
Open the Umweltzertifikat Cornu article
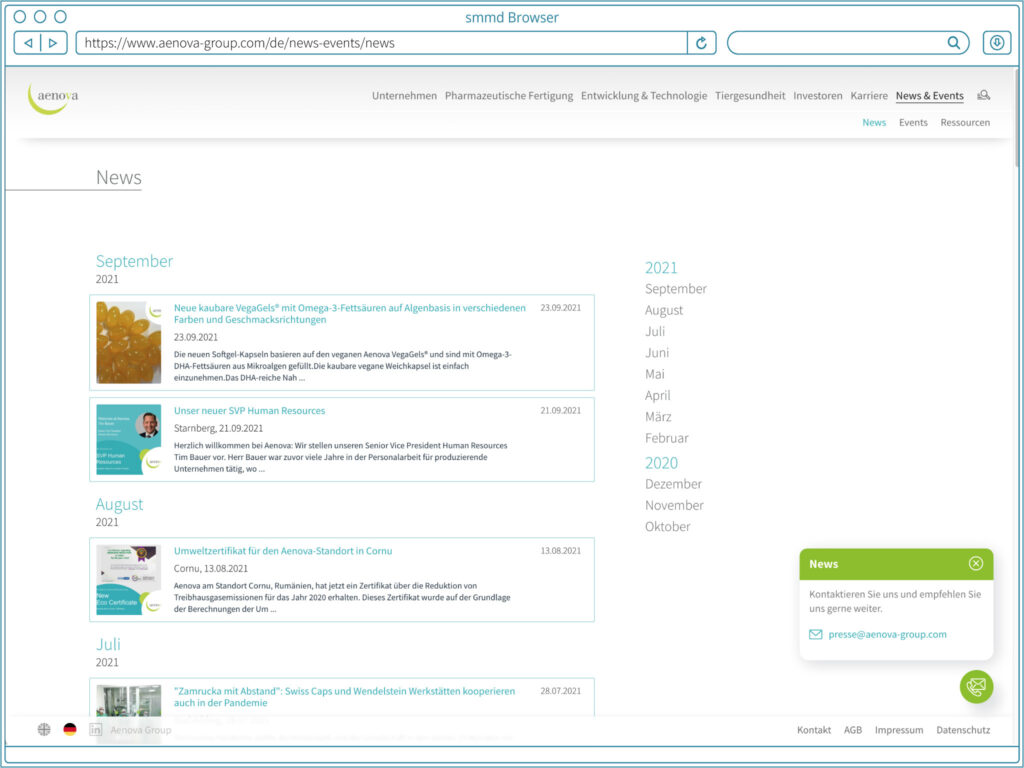pyautogui.click(x=283, y=551)
